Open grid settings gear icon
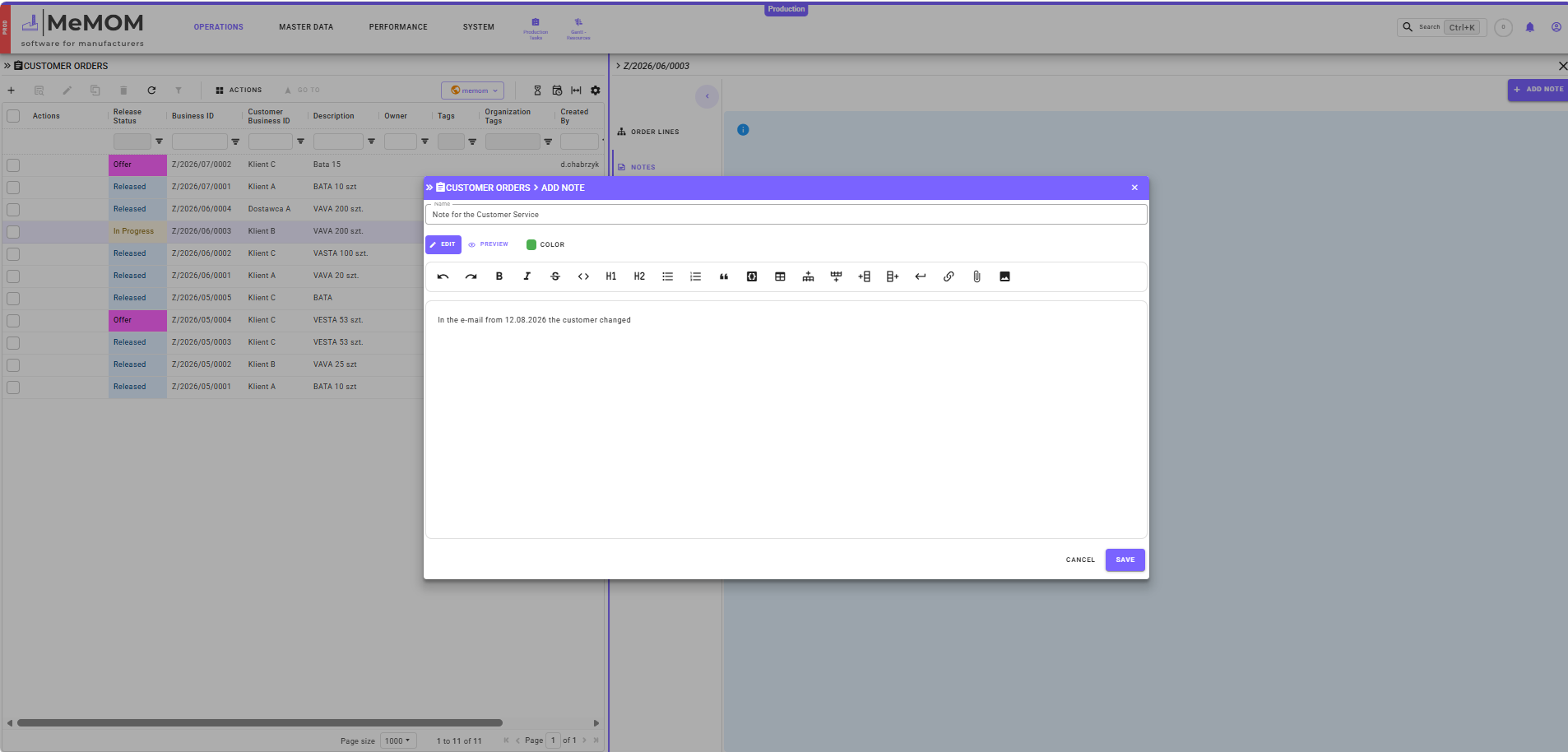This screenshot has width=1568, height=752. [x=596, y=91]
